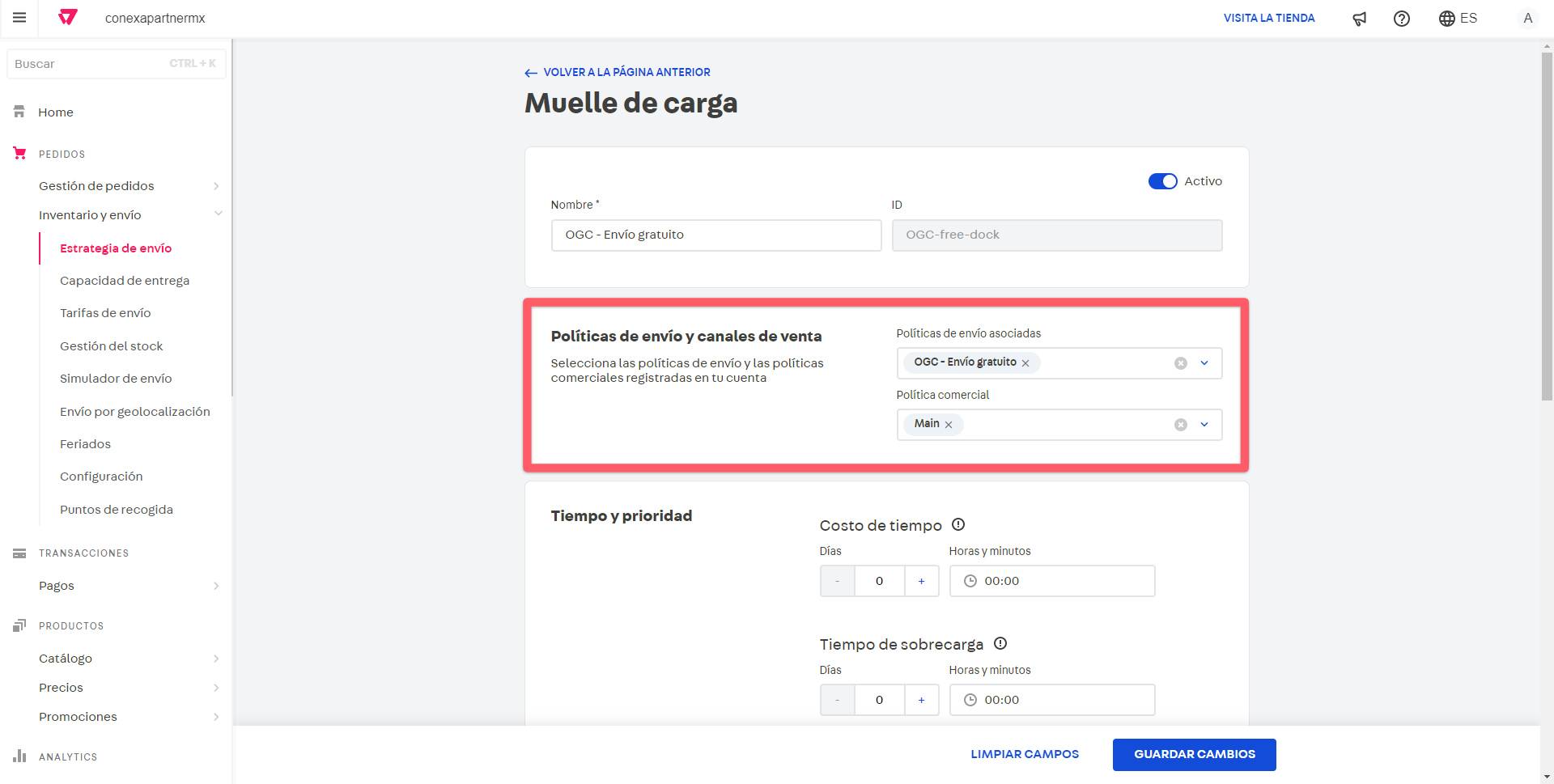
Task: Click info icon next to Costo de tiempo
Action: [x=958, y=524]
